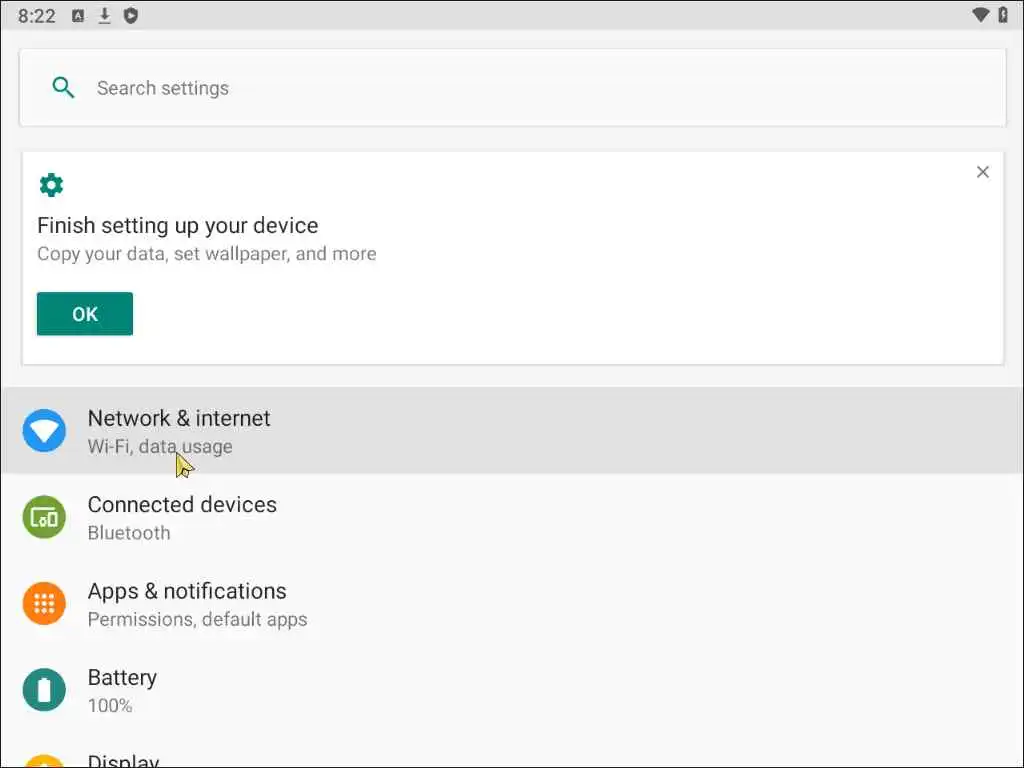Image resolution: width=1024 pixels, height=768 pixels.
Task: Tap the teal Battery settings icon
Action: click(44, 690)
